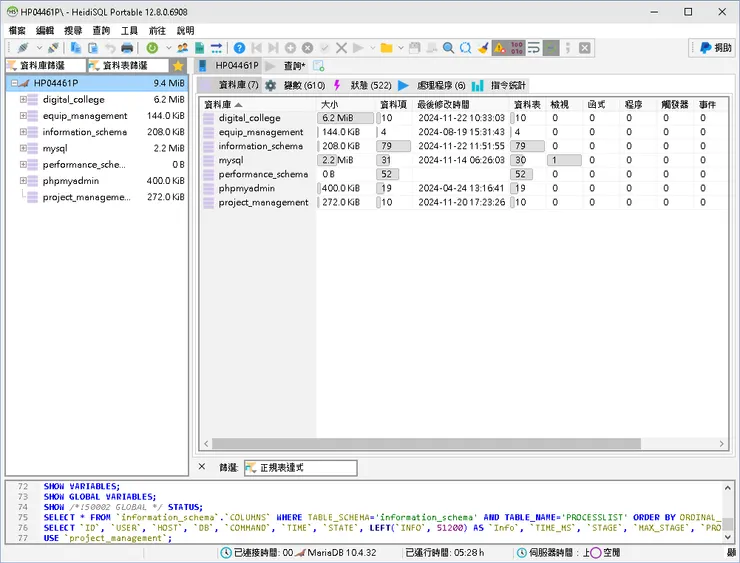This screenshot has width=740, height=563.
Task: Expand the phpmyadmin tree node
Action: pos(21,181)
